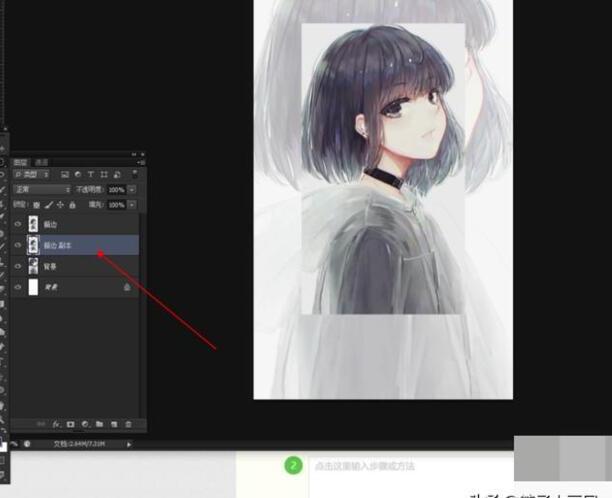
Task: Open the fx layer style menu
Action: [56, 424]
